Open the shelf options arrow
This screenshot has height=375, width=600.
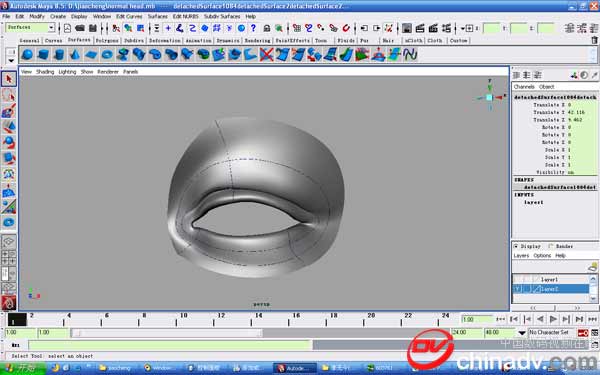tap(11, 60)
